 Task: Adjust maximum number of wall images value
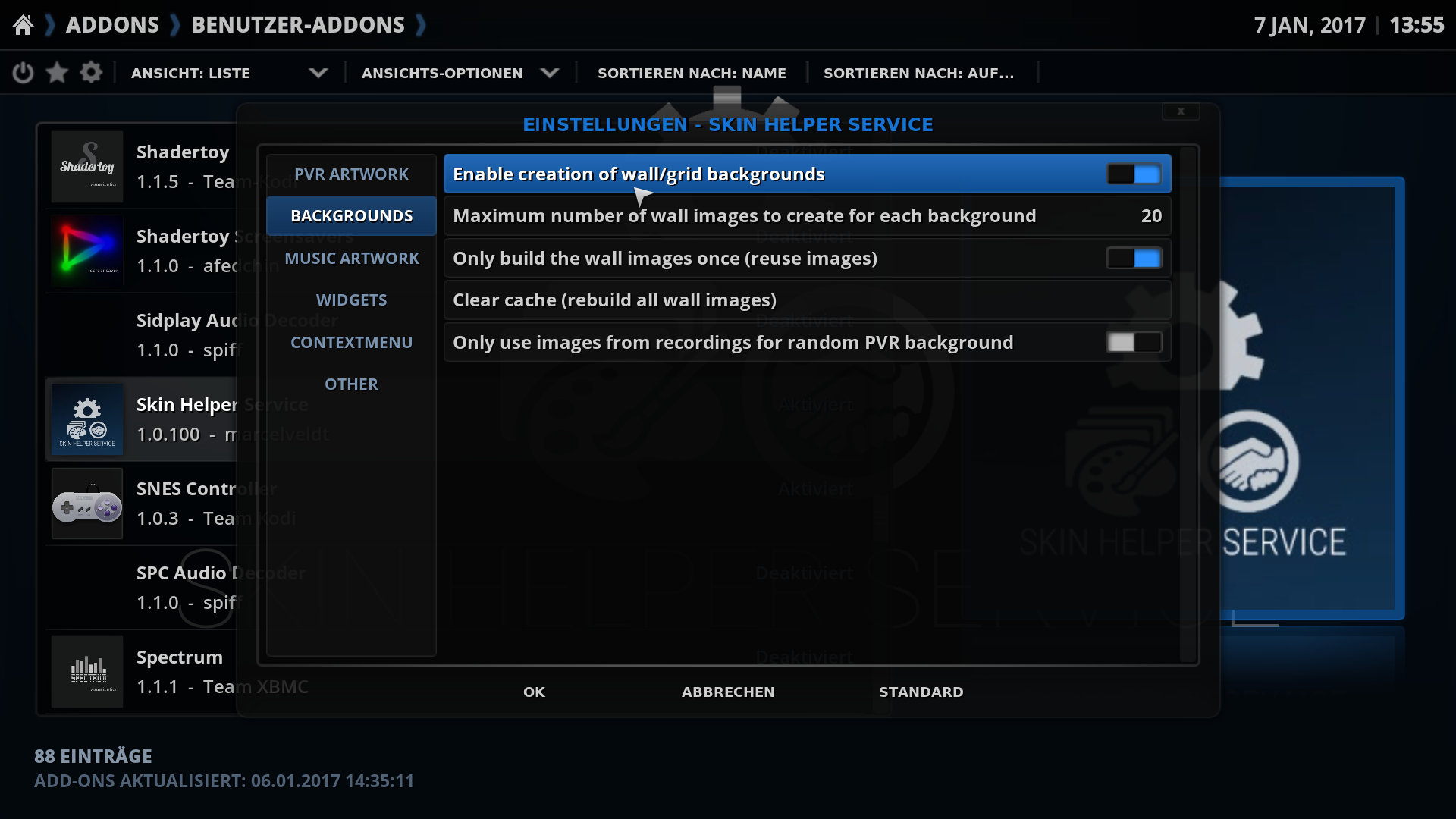coord(808,216)
